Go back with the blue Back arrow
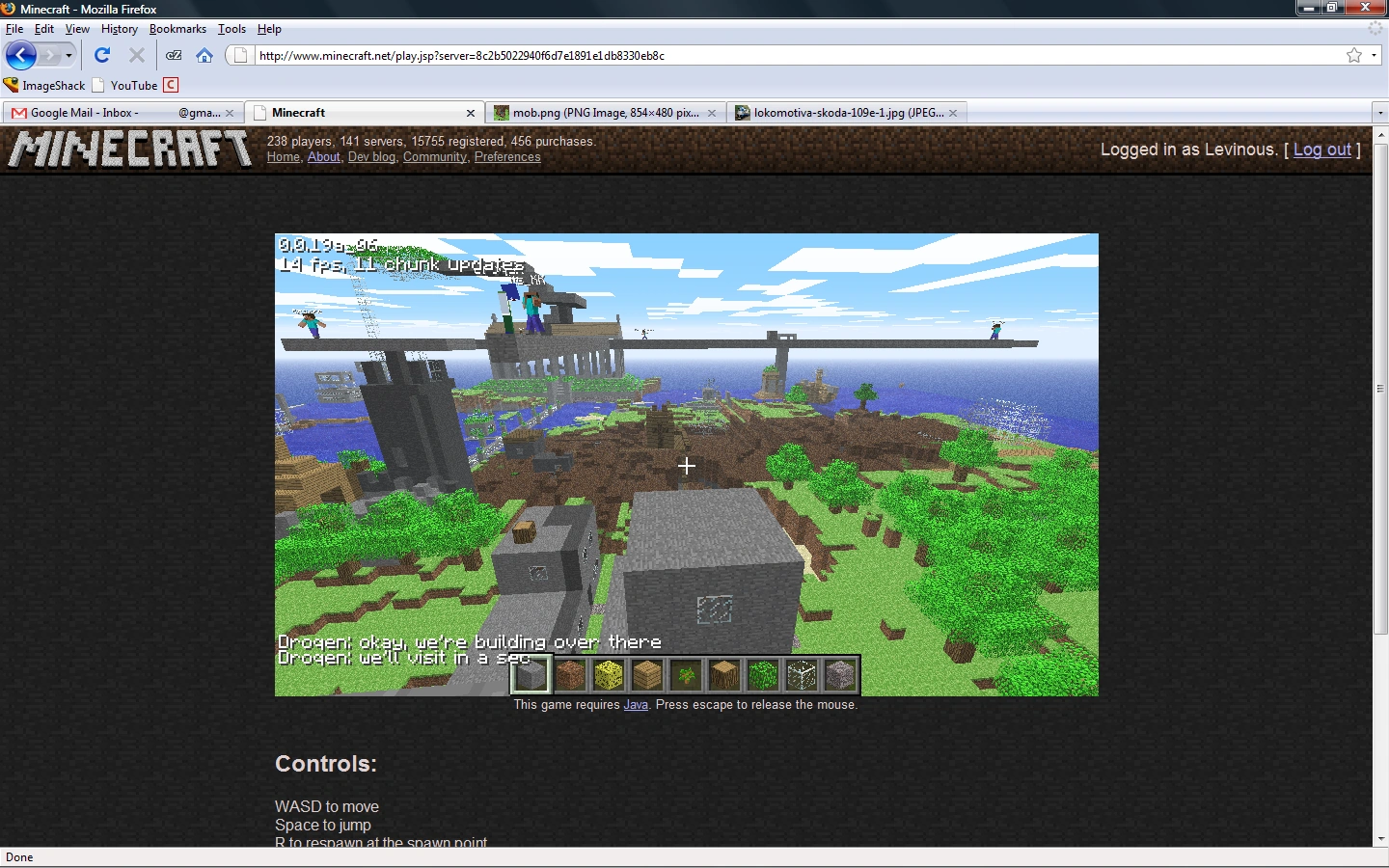This screenshot has height=868, width=1389. click(x=21, y=55)
